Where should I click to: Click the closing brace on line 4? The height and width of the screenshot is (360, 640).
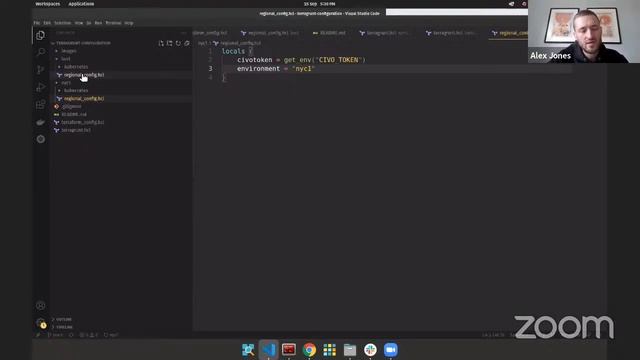tap(224, 78)
